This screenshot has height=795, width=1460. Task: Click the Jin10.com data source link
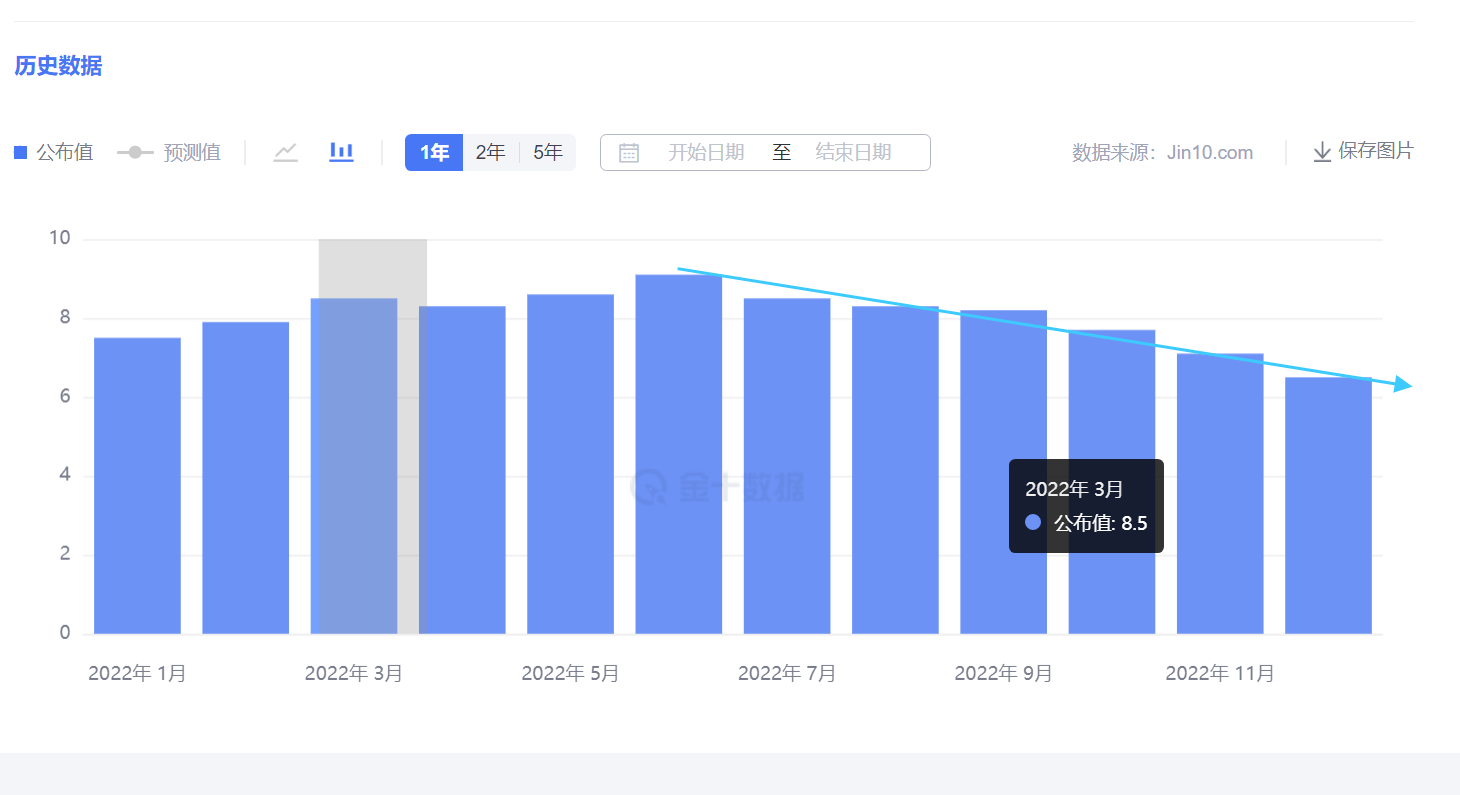coord(1209,151)
